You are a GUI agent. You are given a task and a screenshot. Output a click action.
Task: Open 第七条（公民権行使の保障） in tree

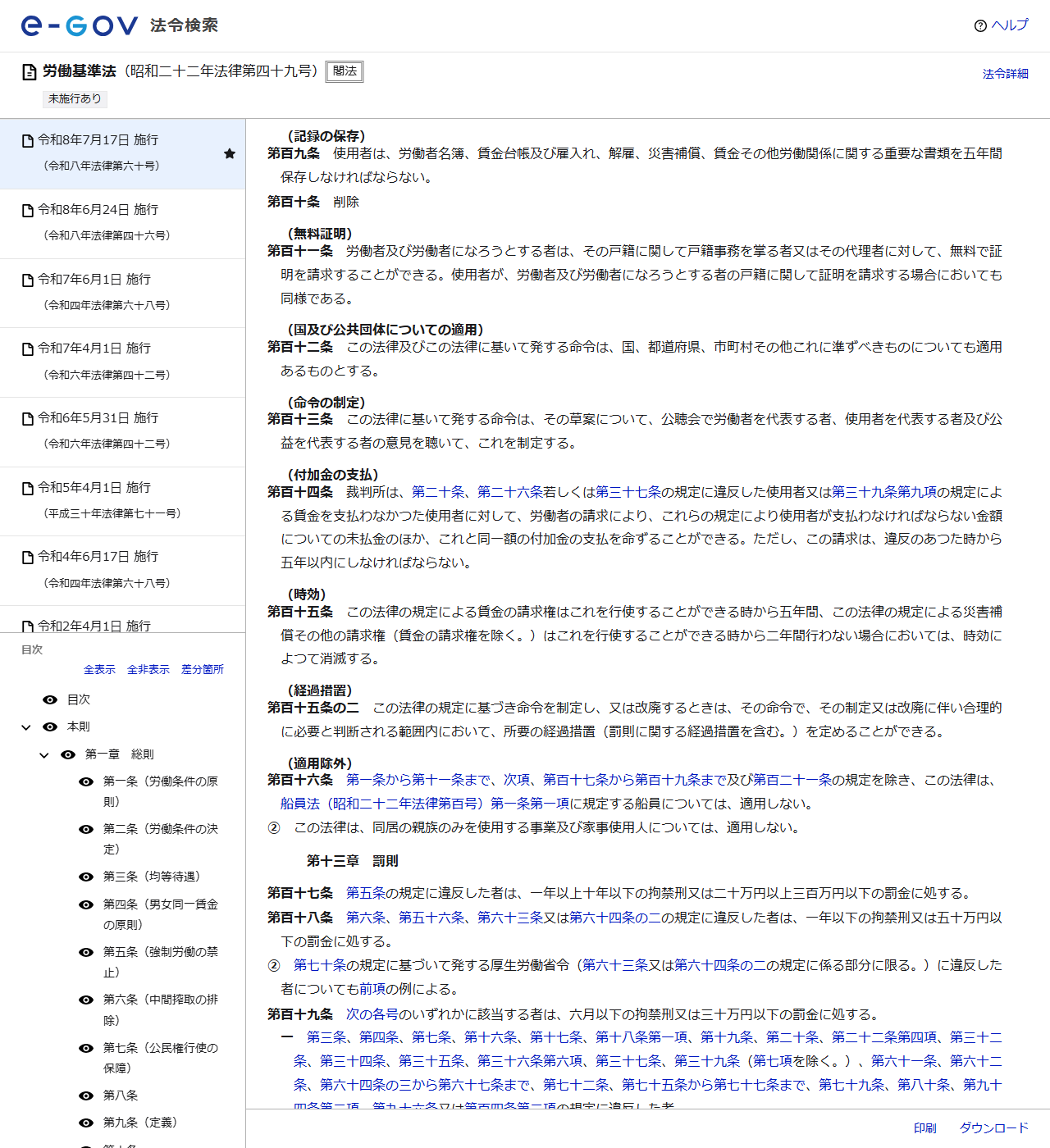pos(161,1058)
